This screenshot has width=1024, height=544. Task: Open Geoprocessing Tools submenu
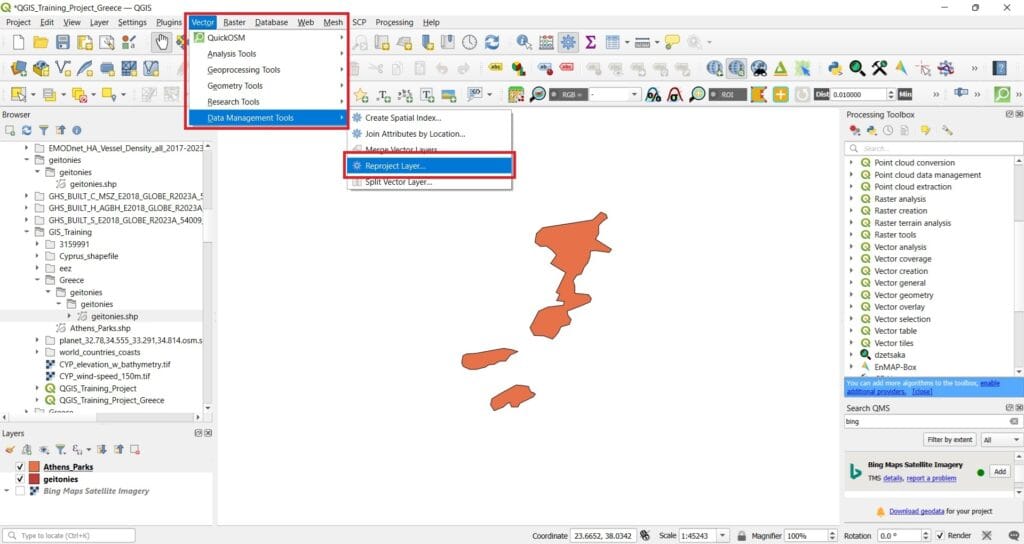(267, 70)
